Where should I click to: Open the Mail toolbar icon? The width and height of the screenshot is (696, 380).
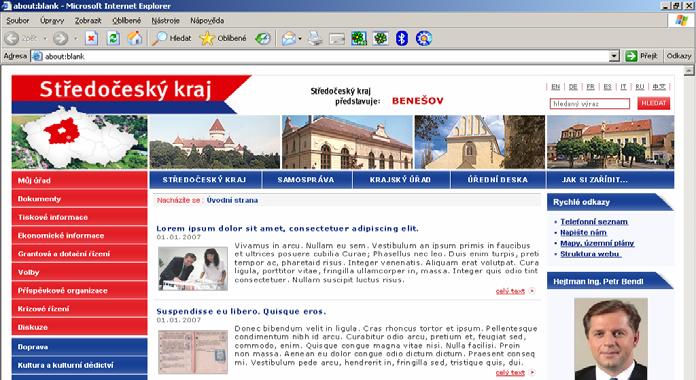tap(289, 39)
